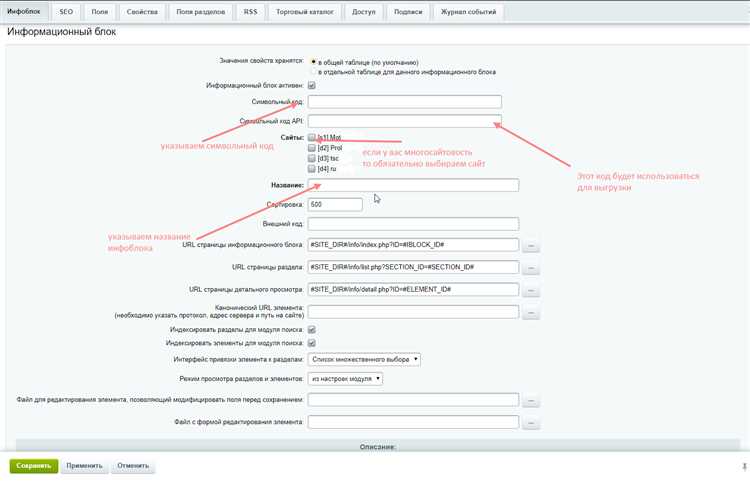This screenshot has height=481, width=750.
Task: Click the file for editing element field
Action: click(x=413, y=400)
